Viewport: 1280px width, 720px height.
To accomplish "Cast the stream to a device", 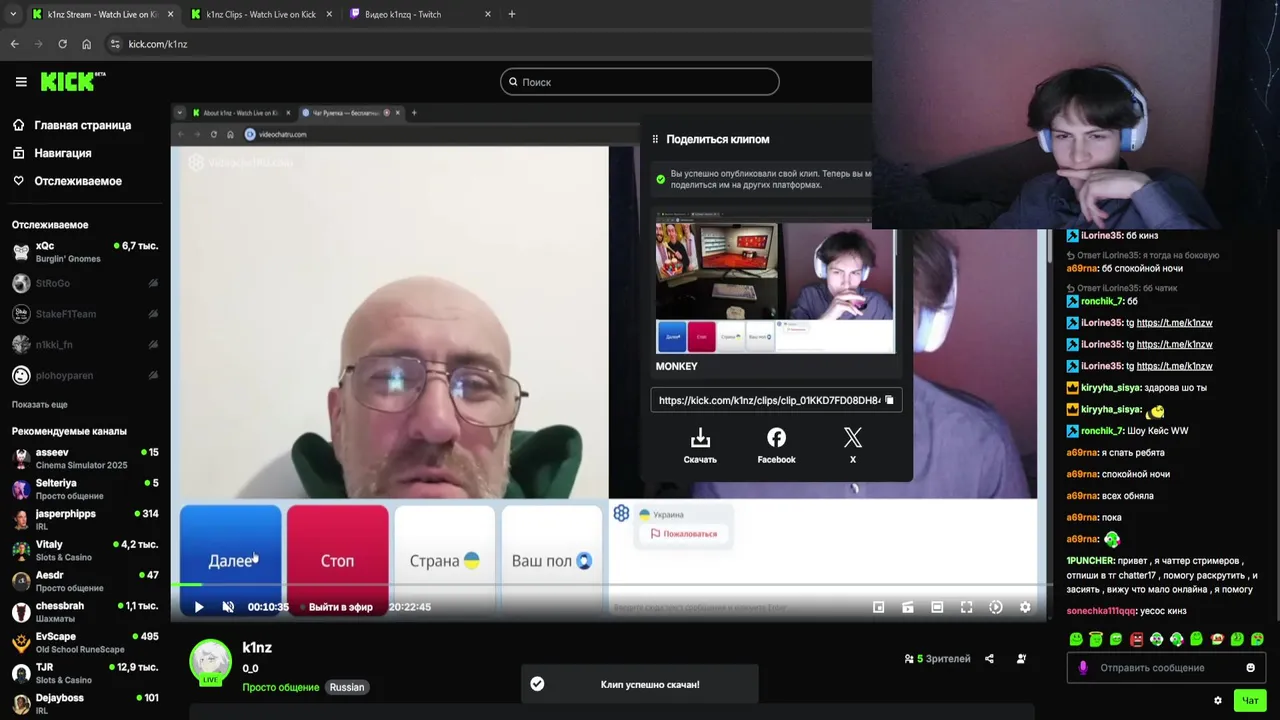I will (x=908, y=607).
